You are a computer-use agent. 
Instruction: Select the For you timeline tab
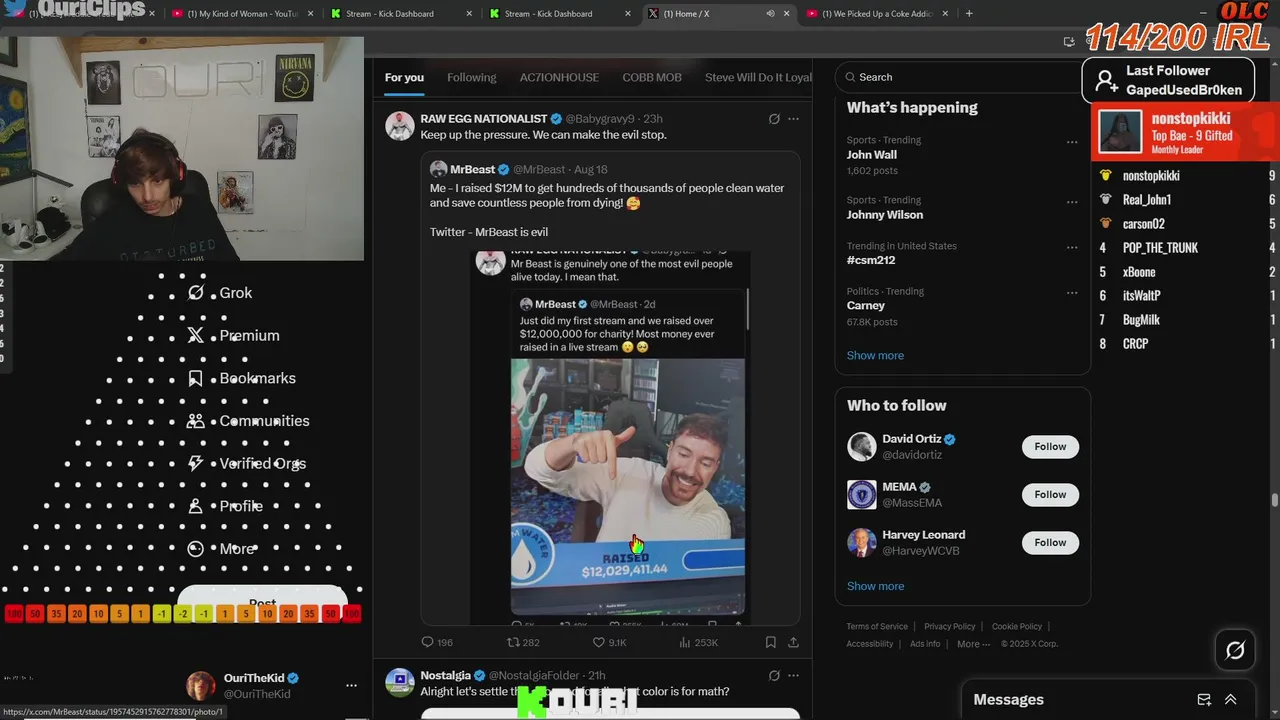(404, 77)
